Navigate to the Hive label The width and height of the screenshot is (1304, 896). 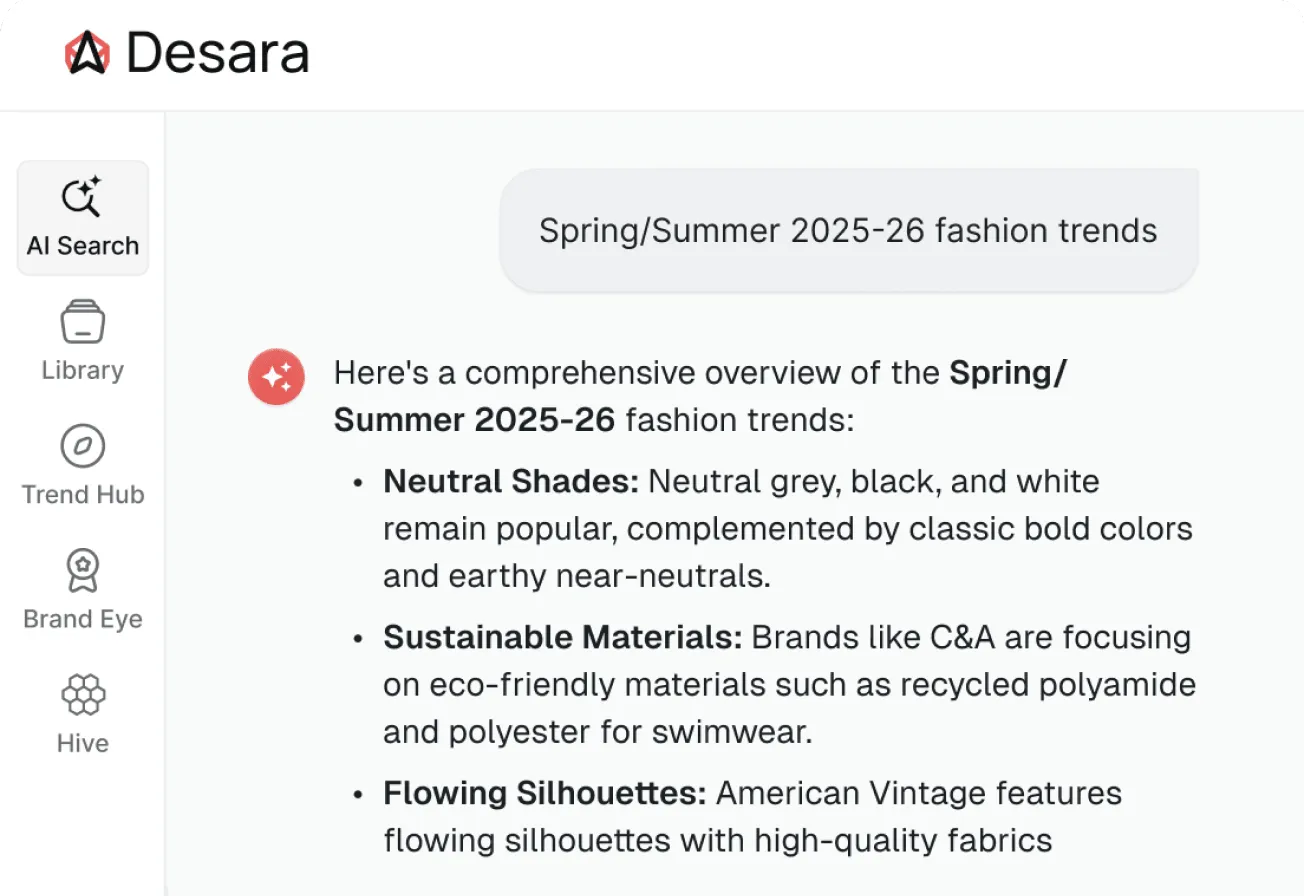[x=83, y=743]
